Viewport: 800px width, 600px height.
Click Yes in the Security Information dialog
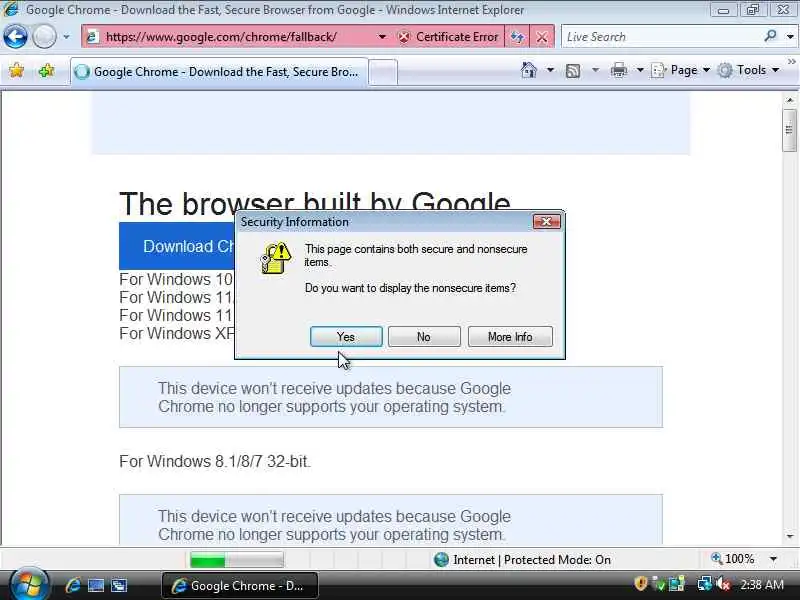coord(346,337)
